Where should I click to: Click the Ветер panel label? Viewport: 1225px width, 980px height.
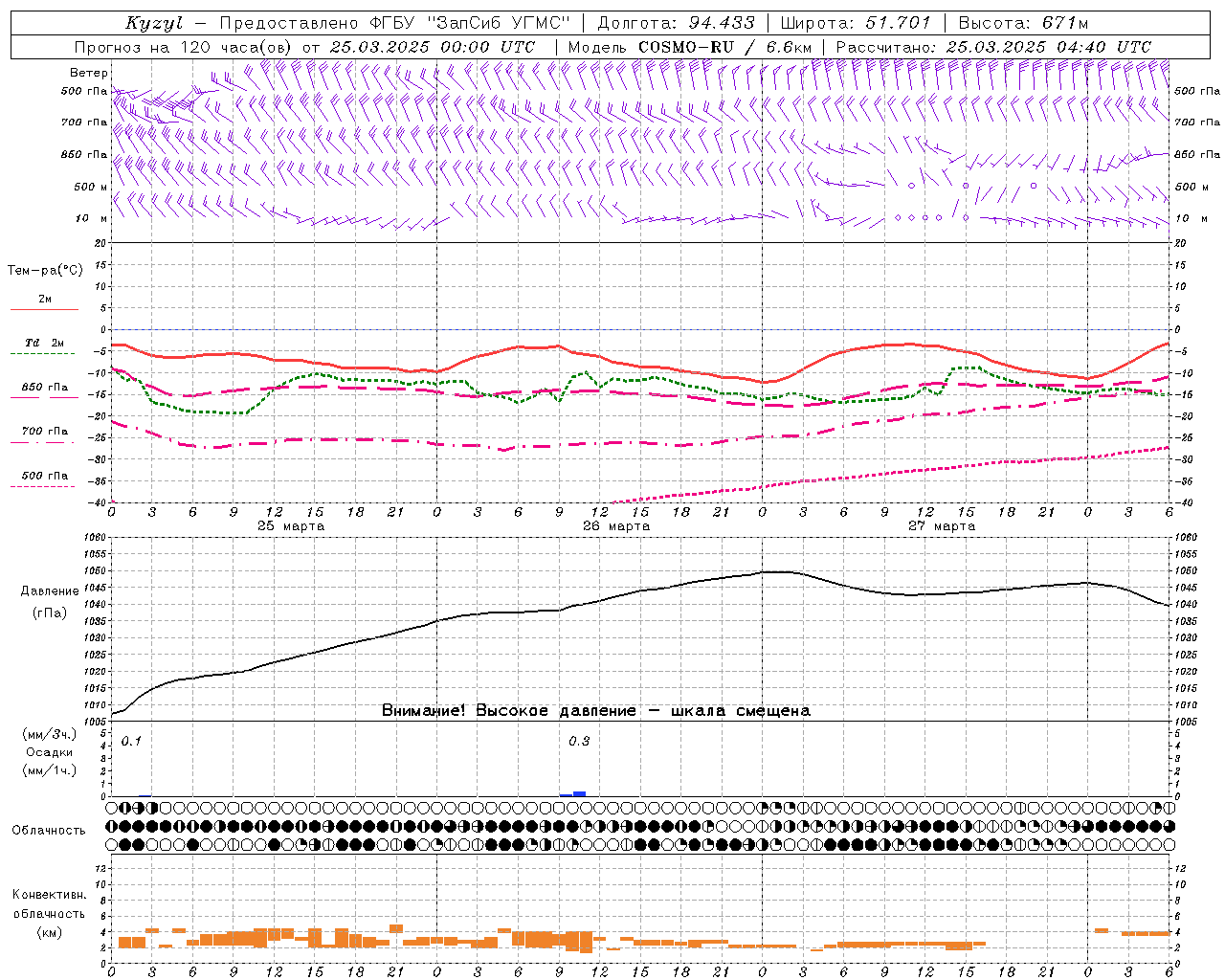[88, 73]
